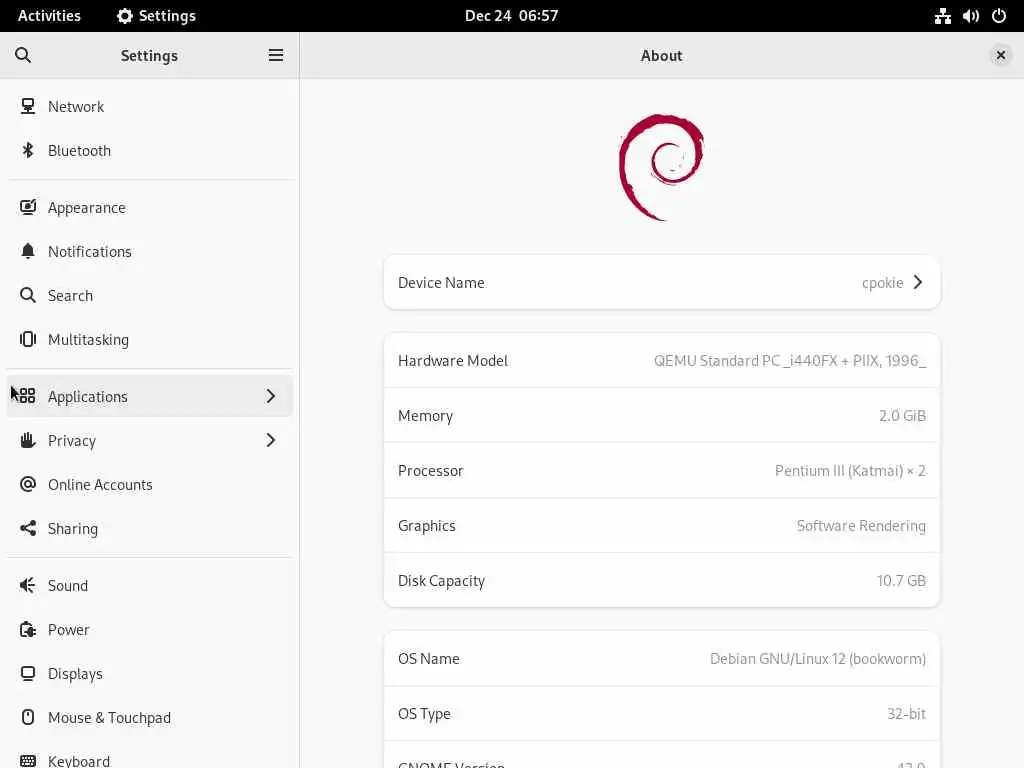
Task: Click the device name text cpokie
Action: [x=882, y=283]
